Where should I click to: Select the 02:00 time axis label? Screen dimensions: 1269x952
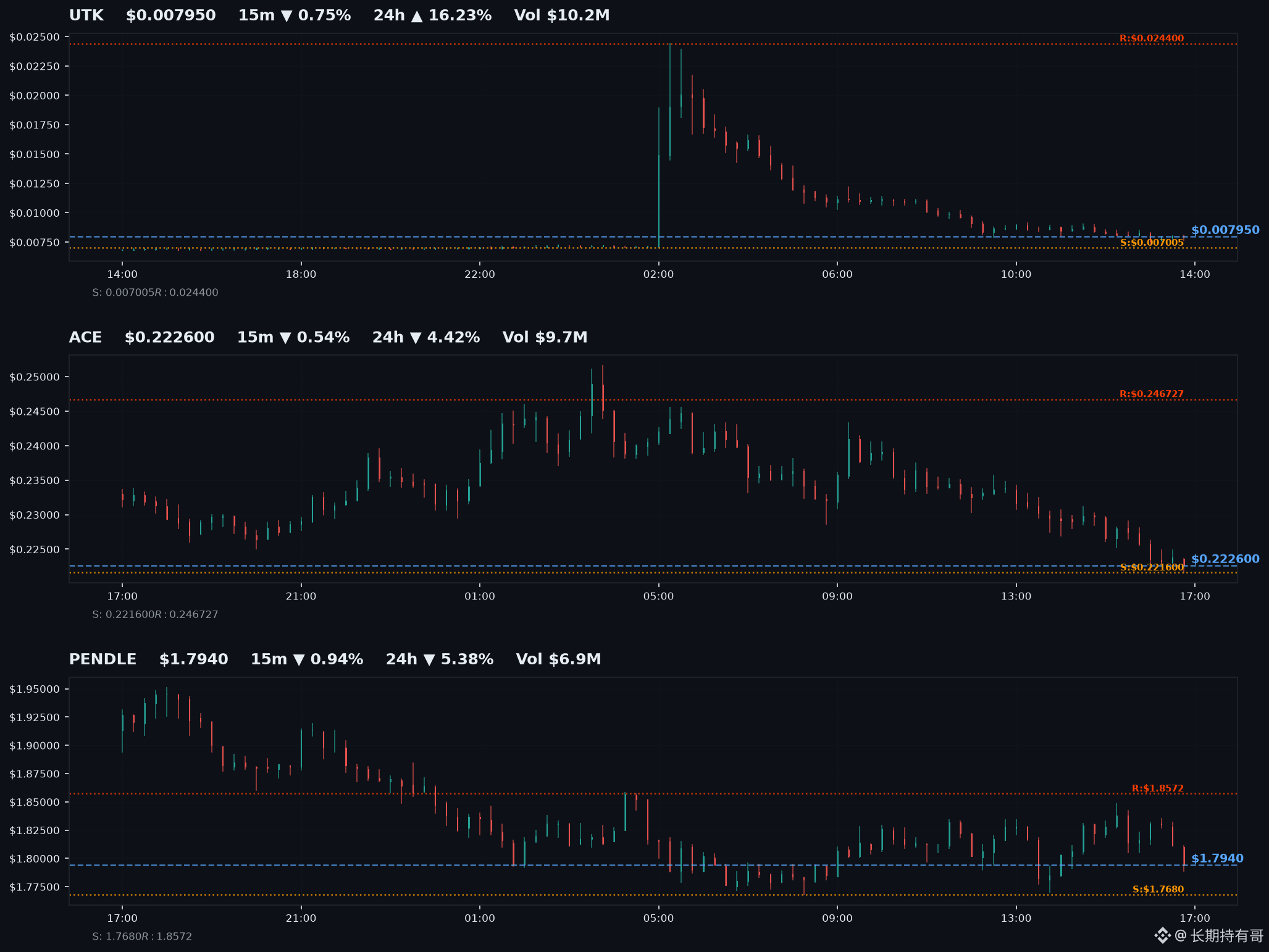pyautogui.click(x=658, y=275)
